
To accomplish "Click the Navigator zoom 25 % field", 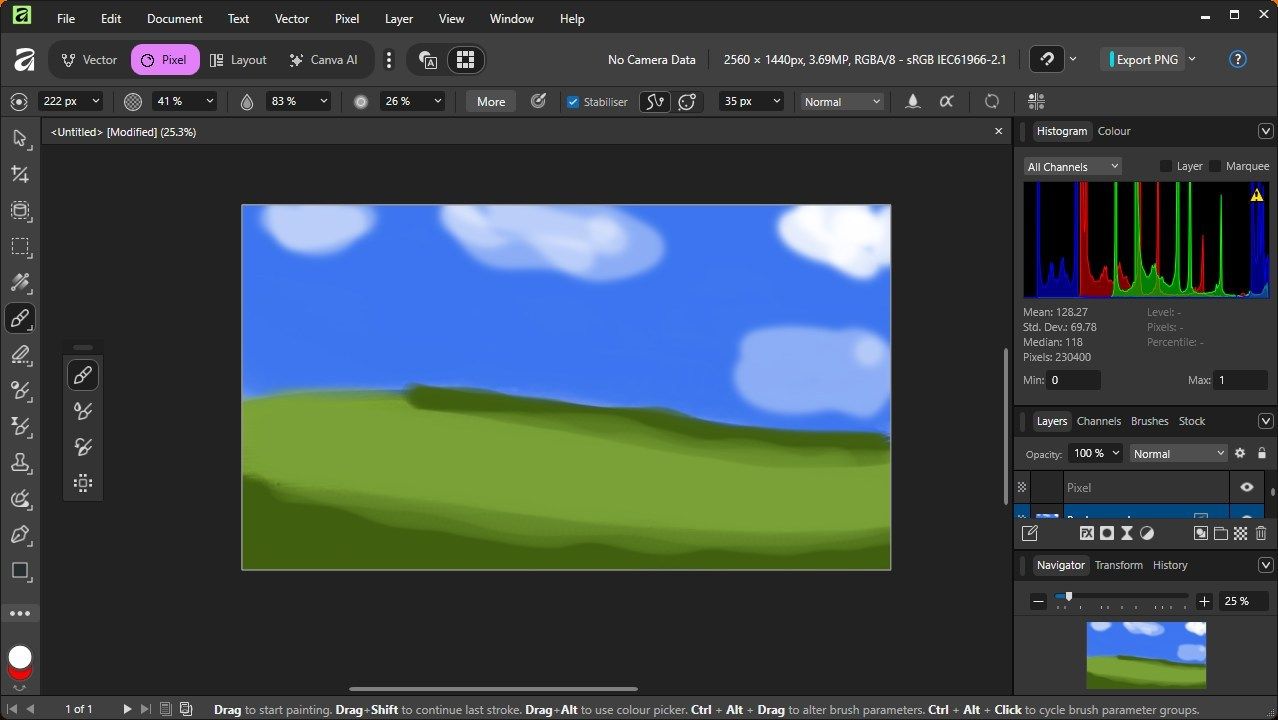I will pyautogui.click(x=1241, y=601).
